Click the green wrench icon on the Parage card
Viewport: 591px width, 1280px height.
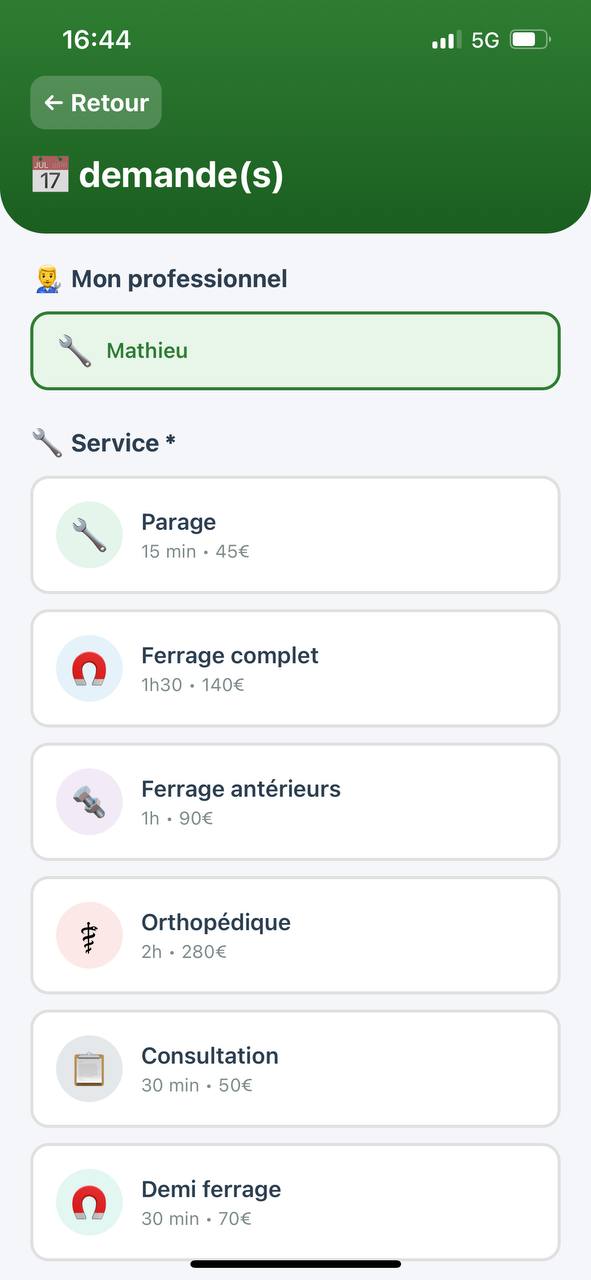[89, 535]
